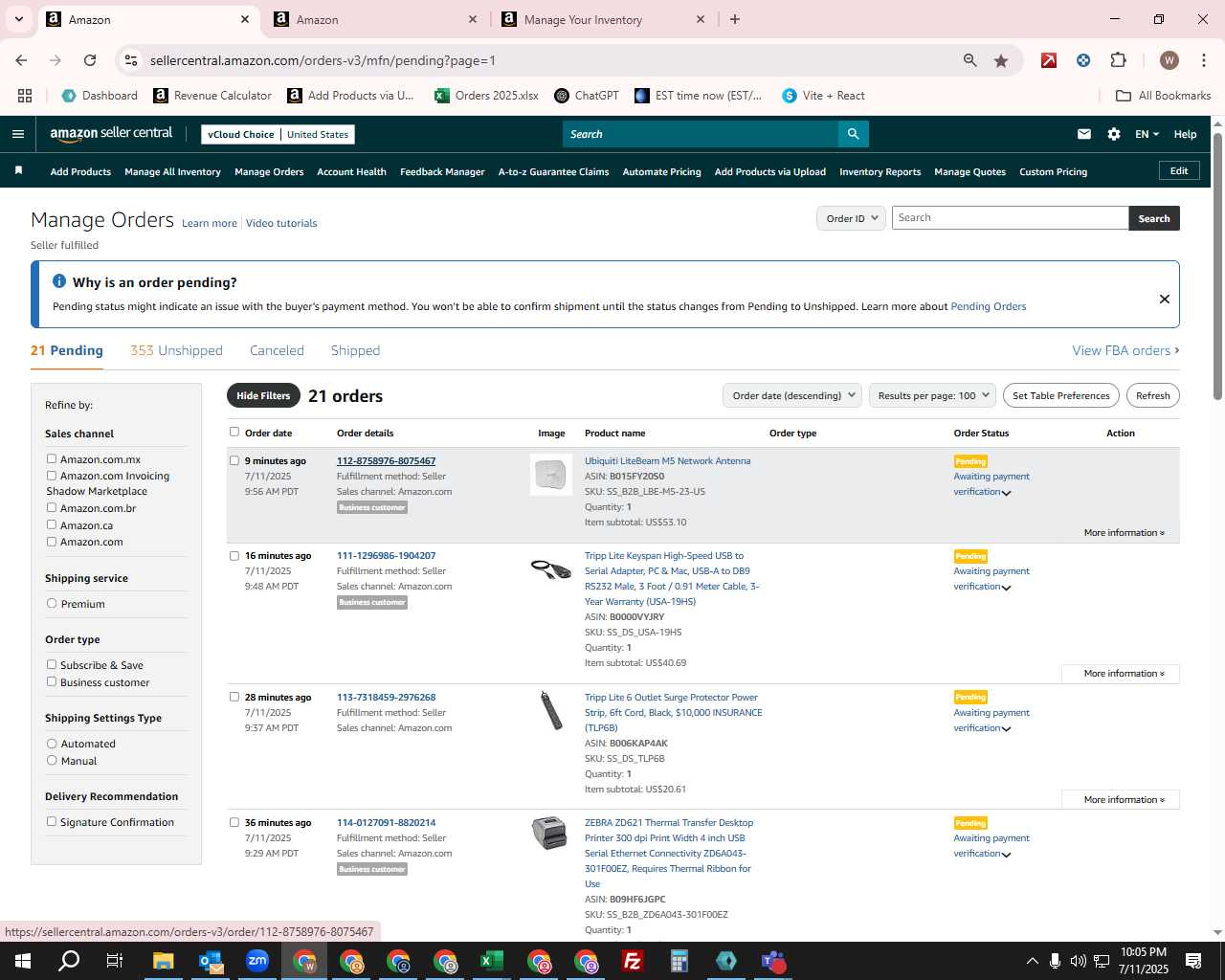Open the settings gear in header
This screenshot has height=980, width=1225.
1114,134
